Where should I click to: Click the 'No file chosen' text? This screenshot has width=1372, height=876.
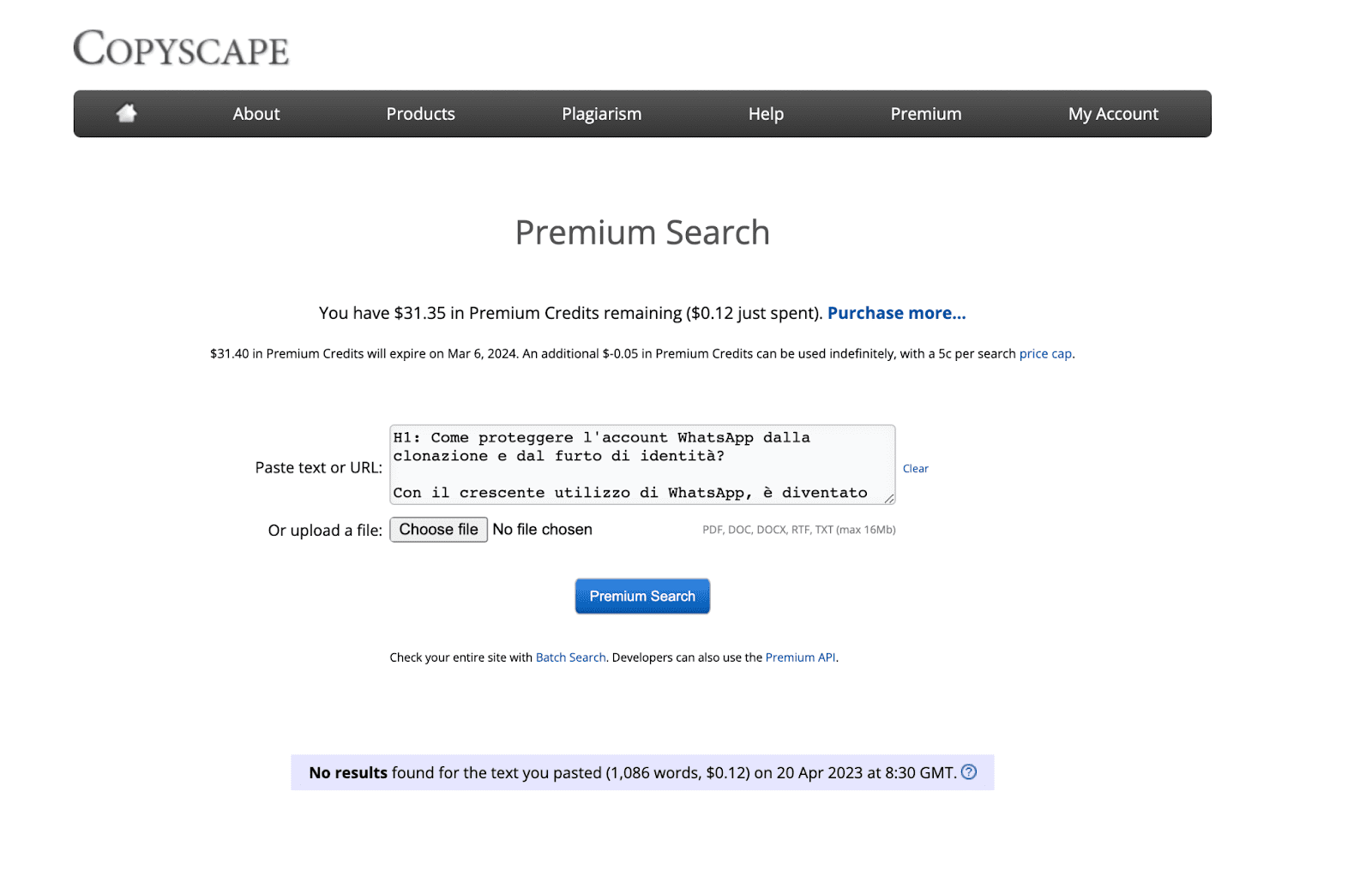(542, 530)
